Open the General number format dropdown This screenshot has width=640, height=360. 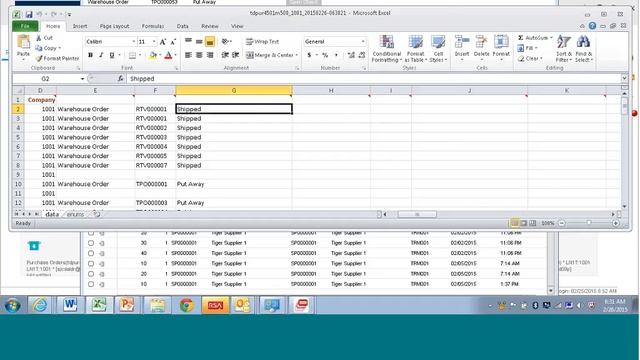pyautogui.click(x=363, y=42)
